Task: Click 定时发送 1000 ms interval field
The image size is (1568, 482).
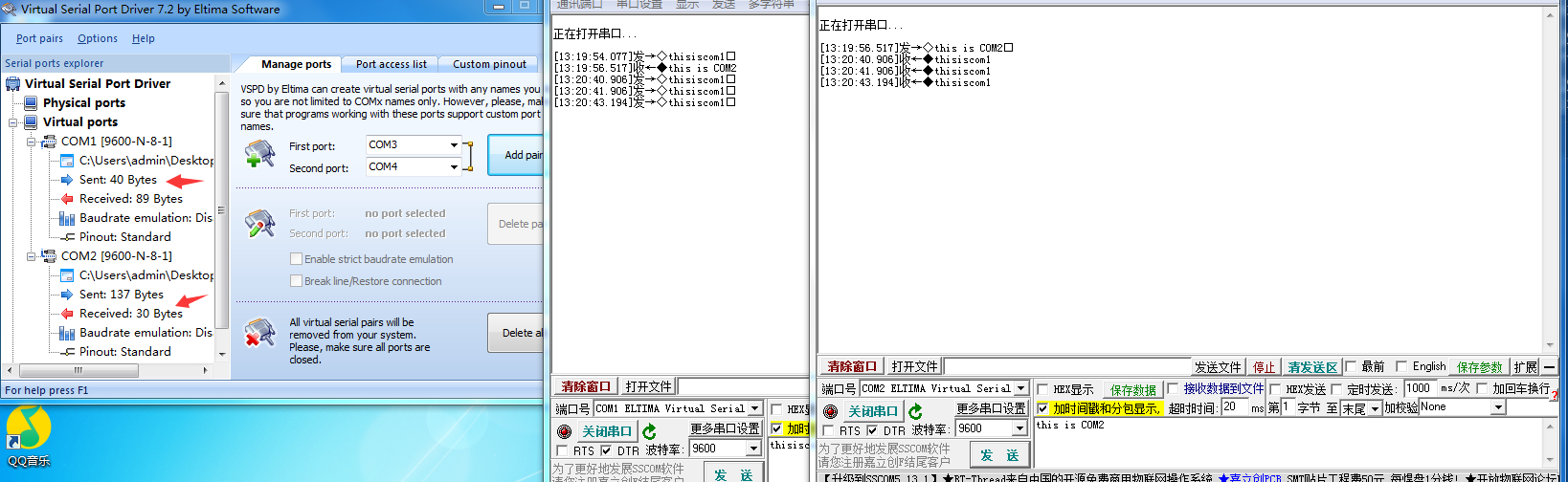Action: click(x=1421, y=388)
